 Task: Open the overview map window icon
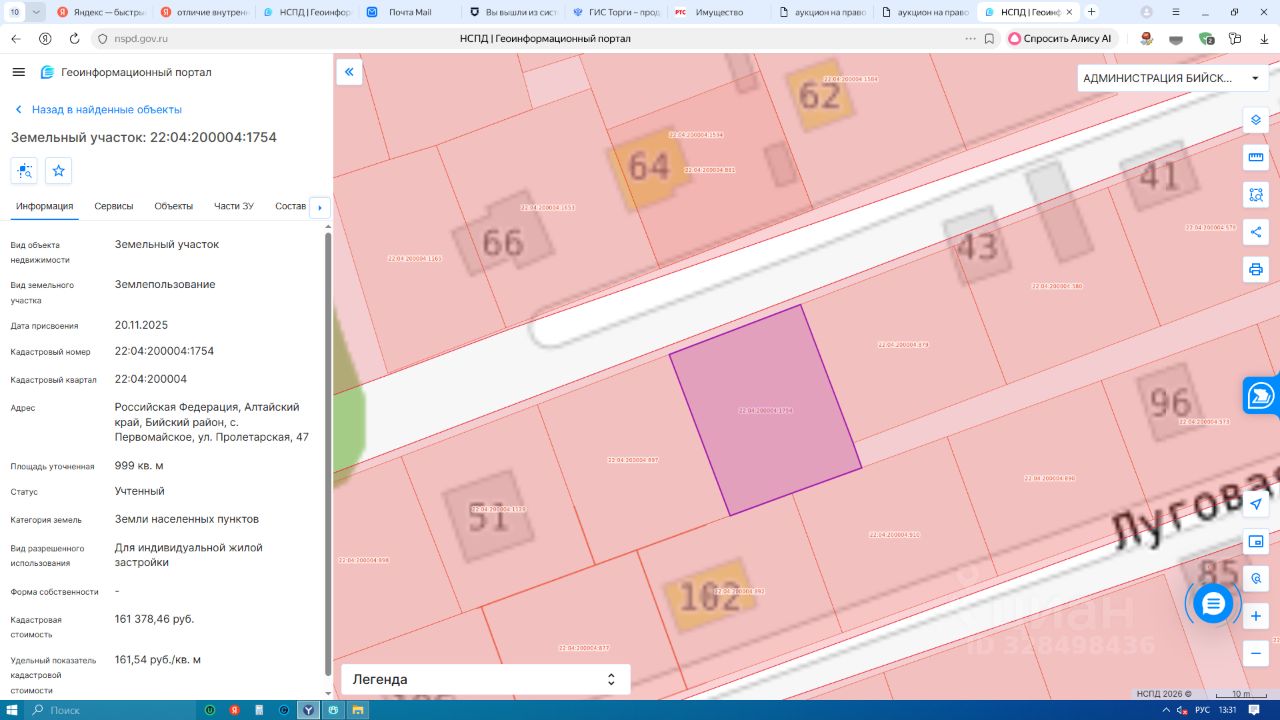pyautogui.click(x=1256, y=542)
